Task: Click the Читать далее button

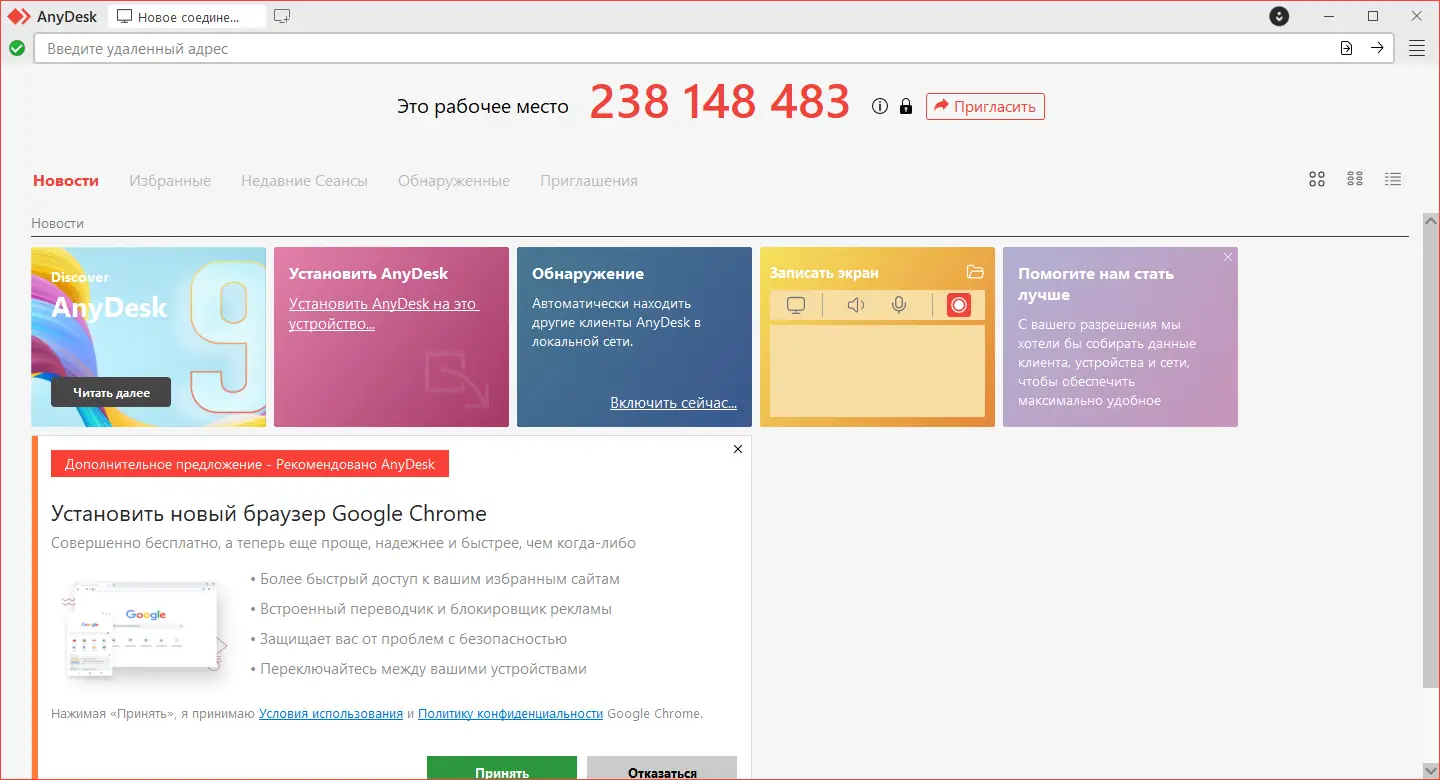Action: (x=111, y=393)
